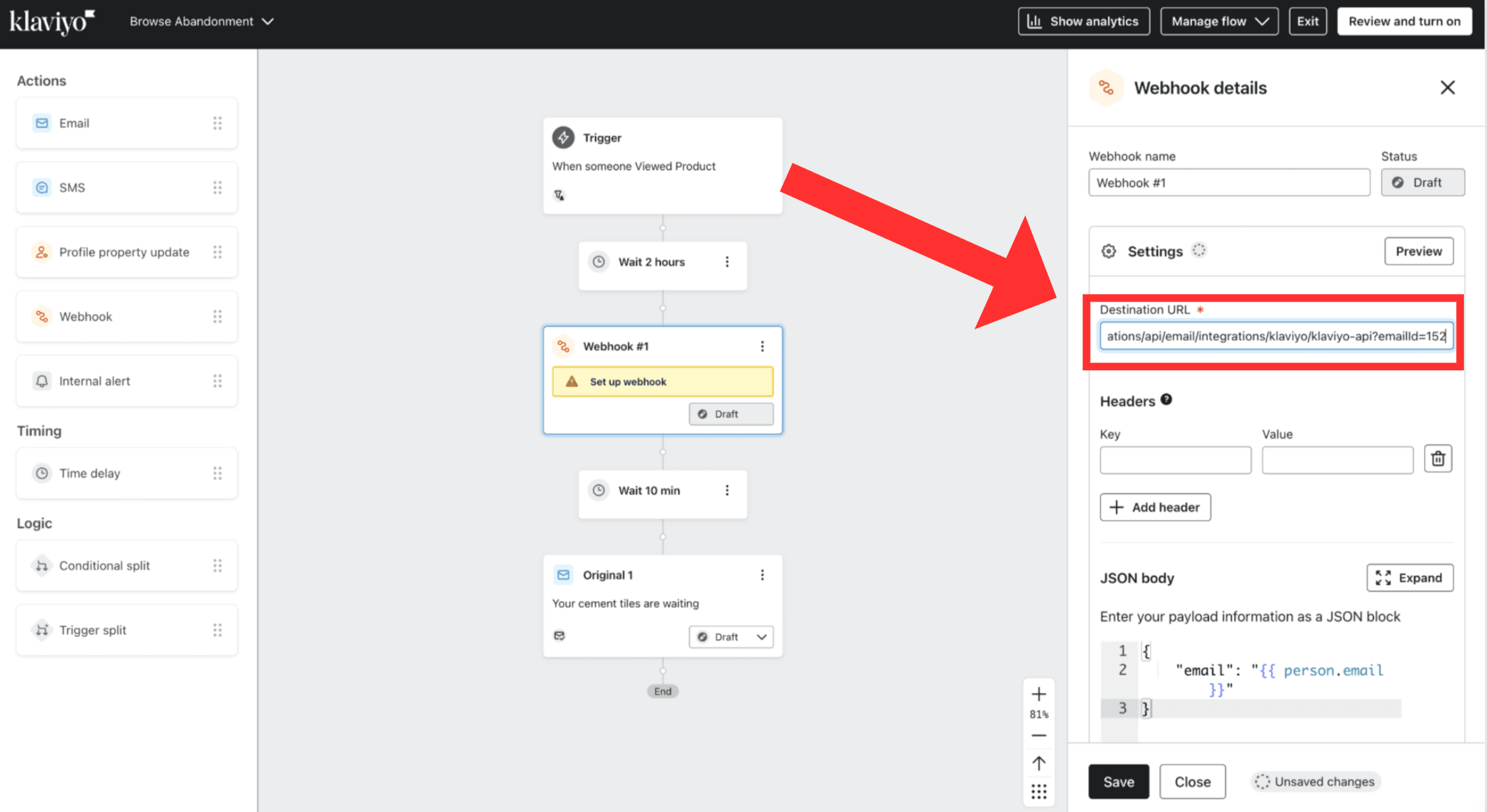Viewport: 1487px width, 812px height.
Task: Click Review and turn on
Action: [1404, 21]
